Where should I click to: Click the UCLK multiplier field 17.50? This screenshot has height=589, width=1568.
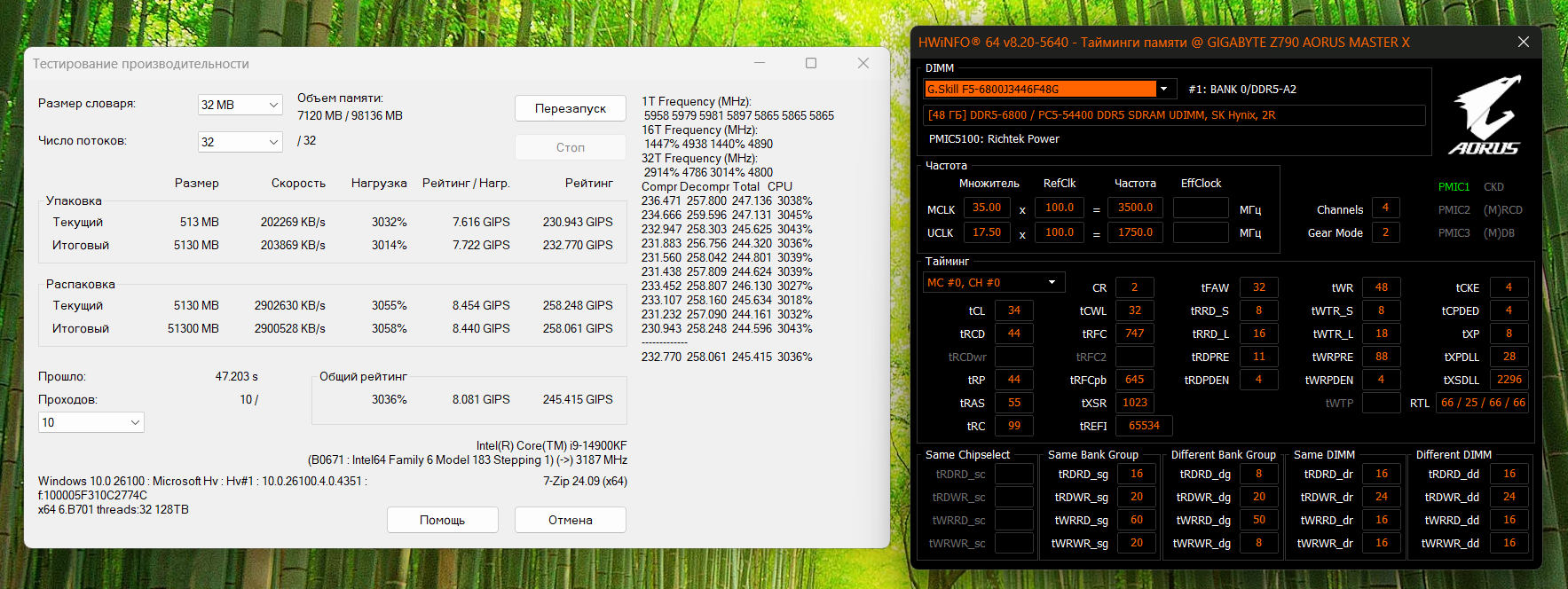pos(986,232)
